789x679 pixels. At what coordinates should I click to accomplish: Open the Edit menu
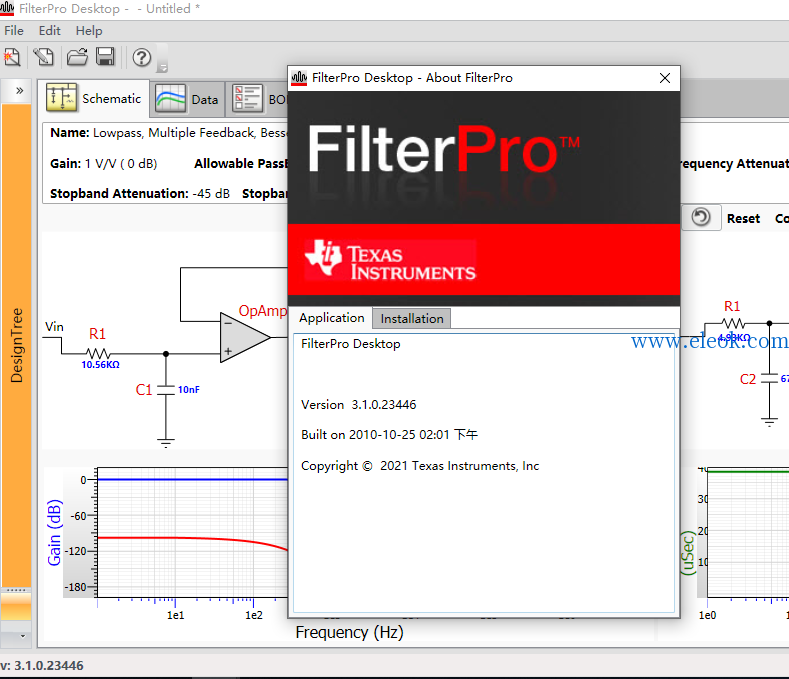coord(49,31)
